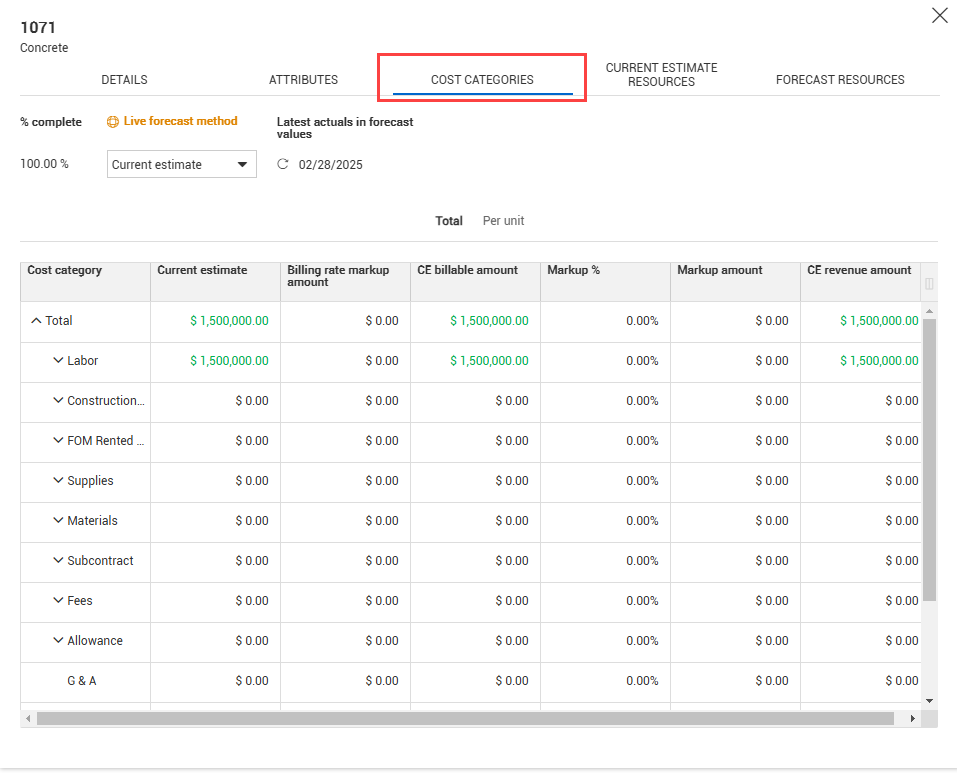Expand the Supplies cost category row
The width and height of the screenshot is (957, 773).
click(x=58, y=481)
